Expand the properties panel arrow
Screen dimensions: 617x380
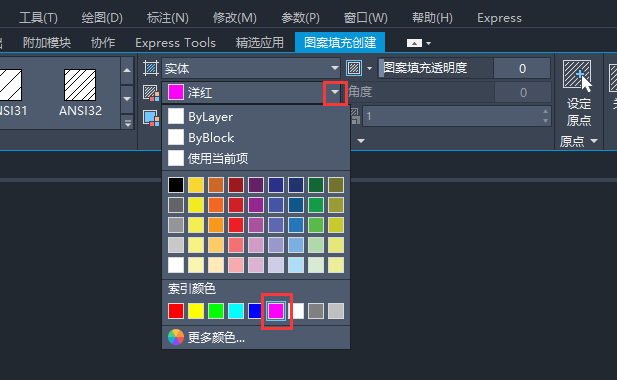[x=360, y=140]
